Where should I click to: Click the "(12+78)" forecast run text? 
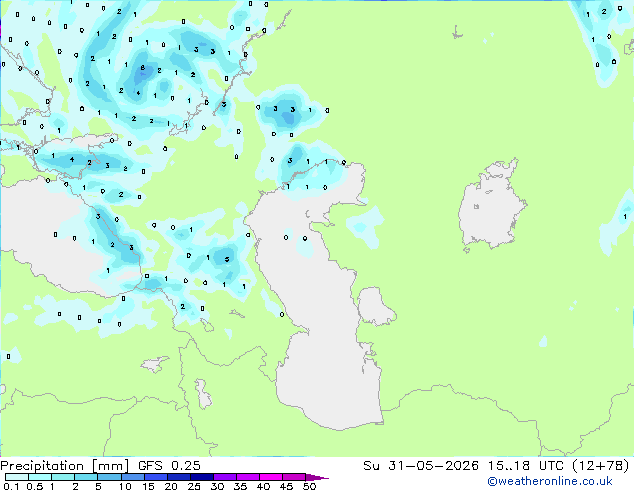600,465
